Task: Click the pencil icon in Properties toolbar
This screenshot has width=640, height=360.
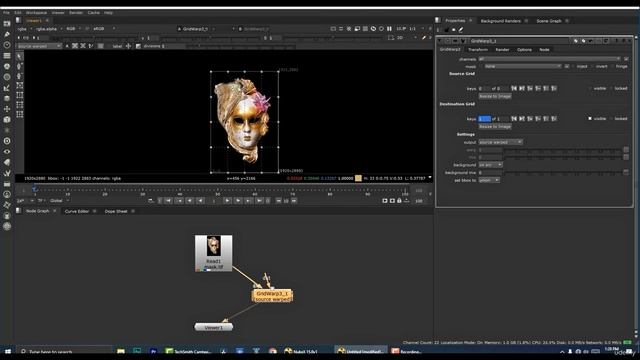Action: pyautogui.click(x=461, y=30)
